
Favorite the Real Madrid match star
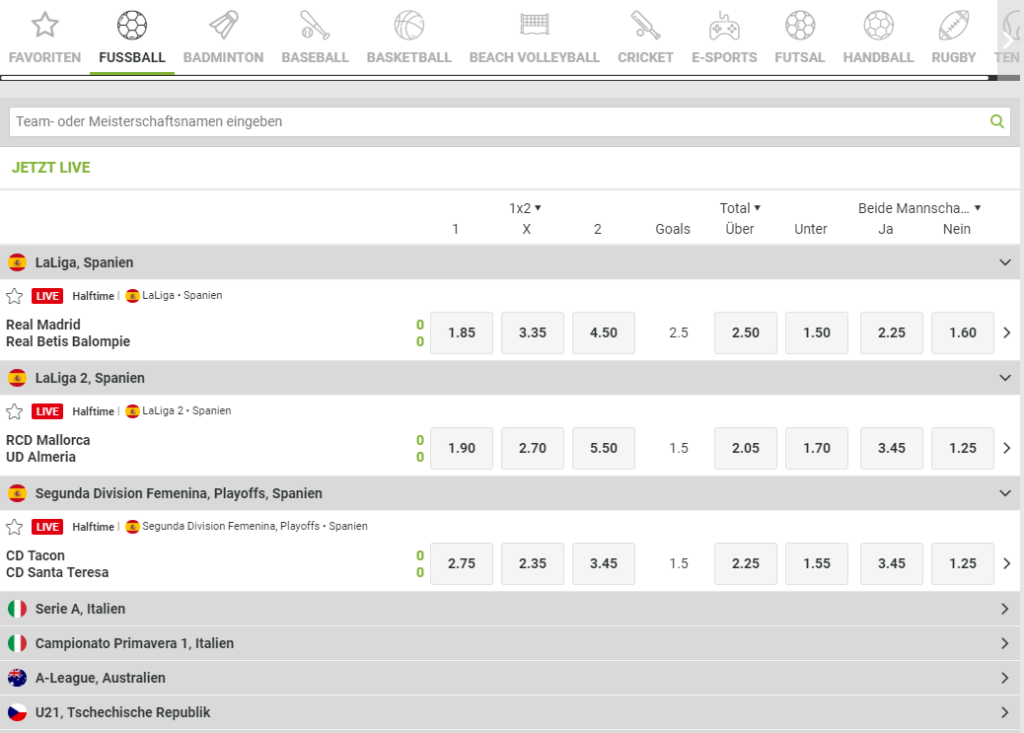(14, 296)
